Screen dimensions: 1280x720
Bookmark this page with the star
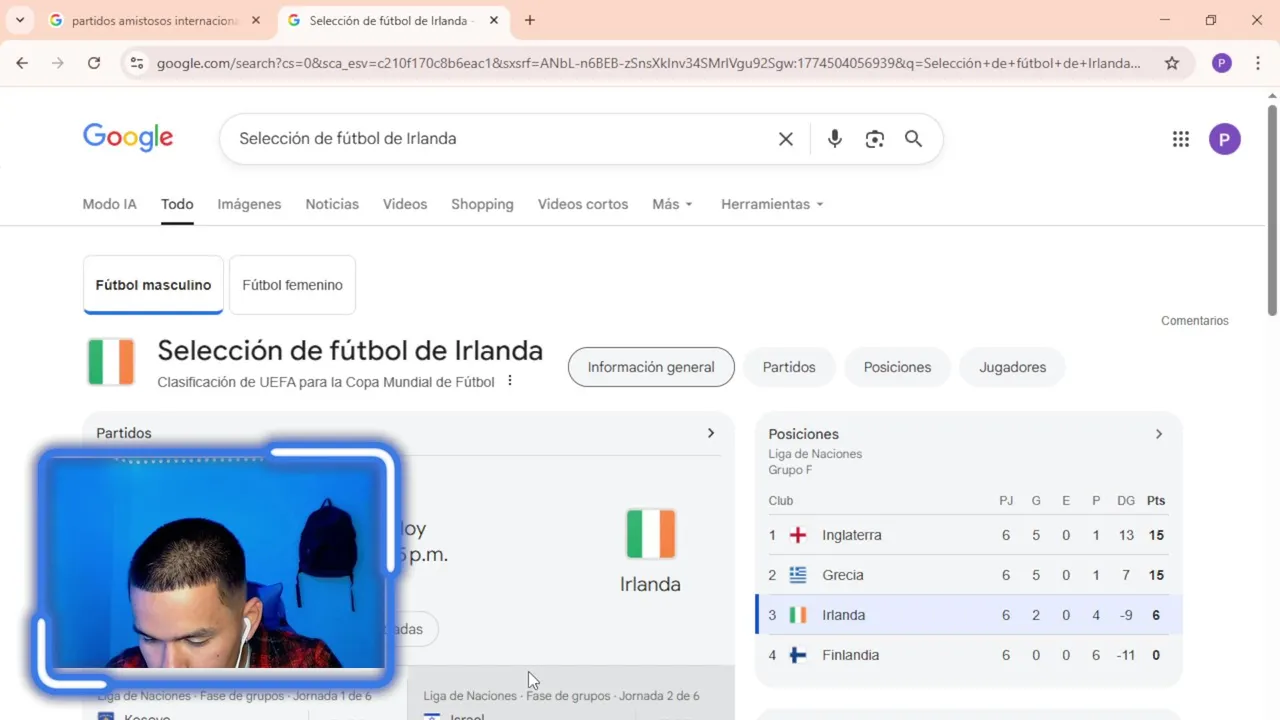click(x=1172, y=63)
